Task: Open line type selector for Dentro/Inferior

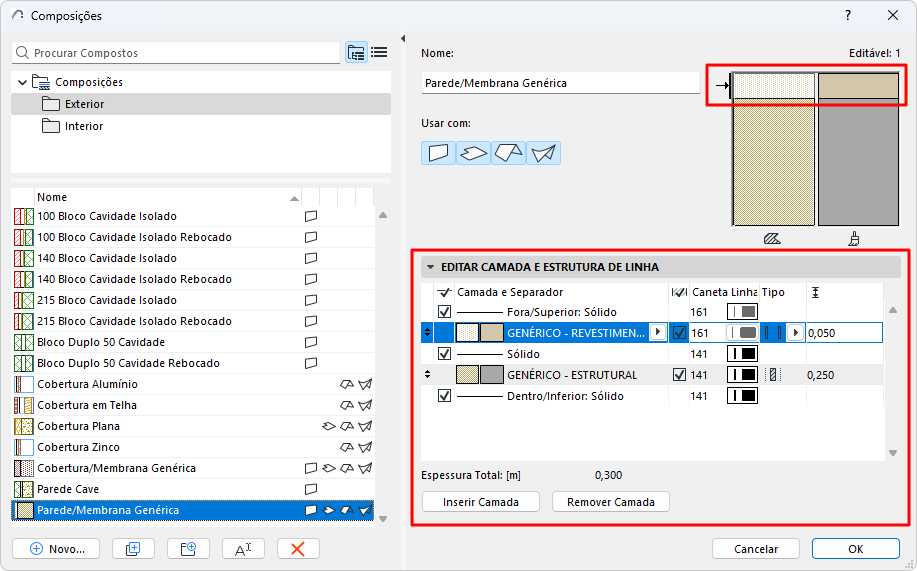Action: pos(742,396)
